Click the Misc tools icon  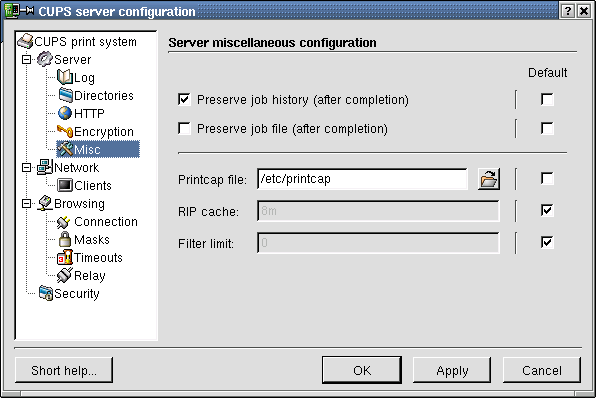tap(65, 149)
